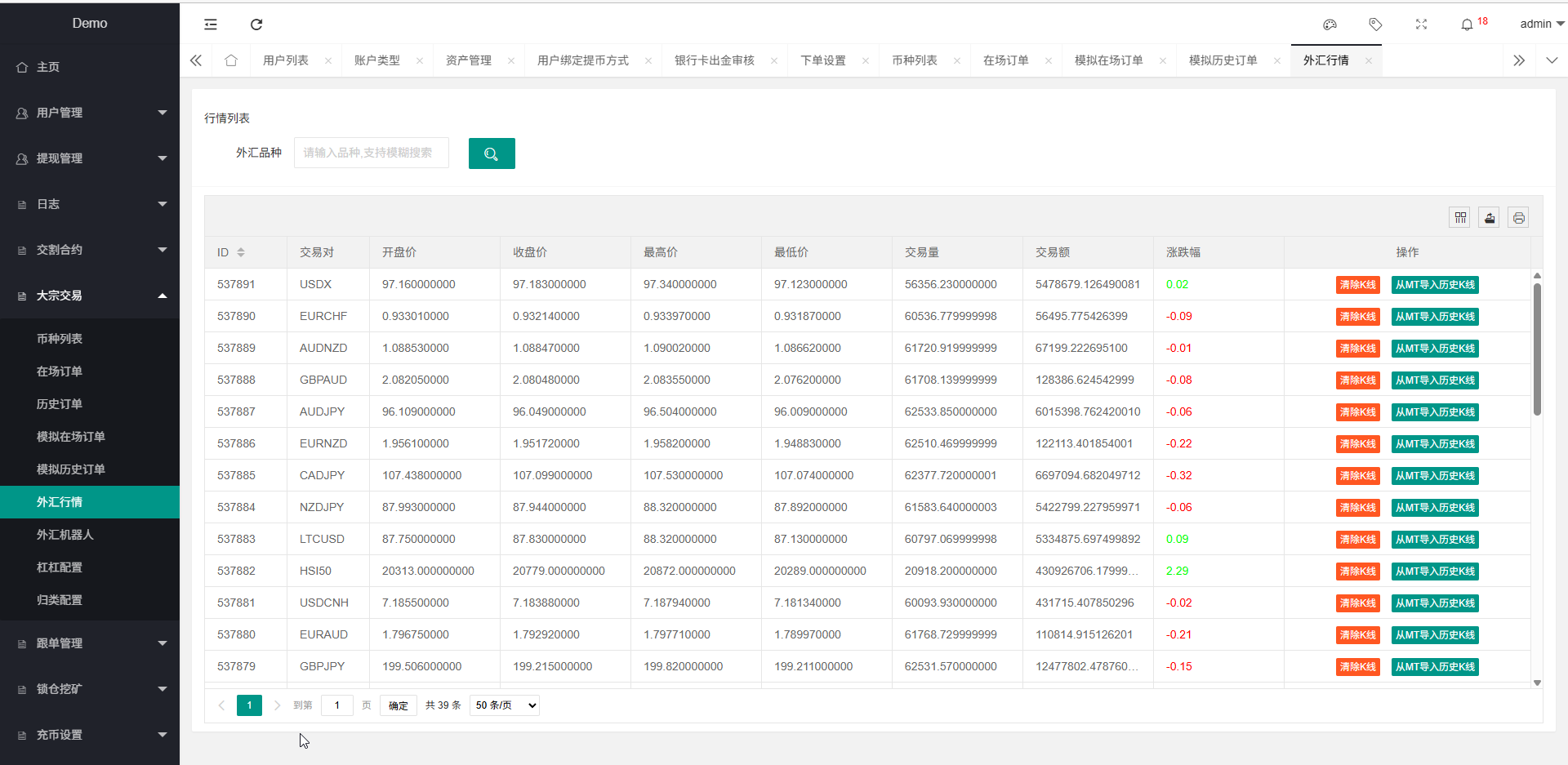Click the green search button

(x=492, y=153)
